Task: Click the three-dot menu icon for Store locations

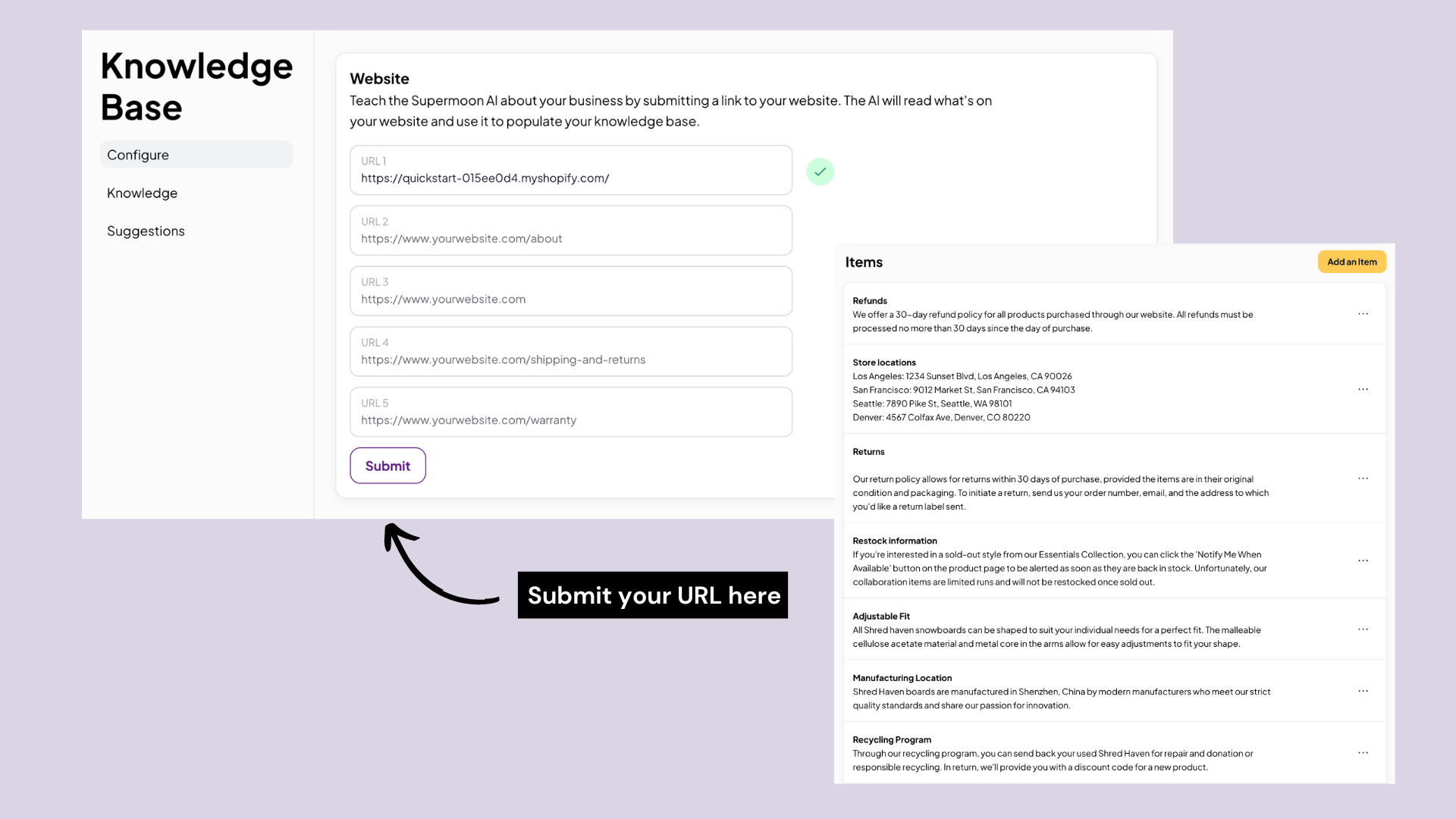Action: pyautogui.click(x=1363, y=389)
